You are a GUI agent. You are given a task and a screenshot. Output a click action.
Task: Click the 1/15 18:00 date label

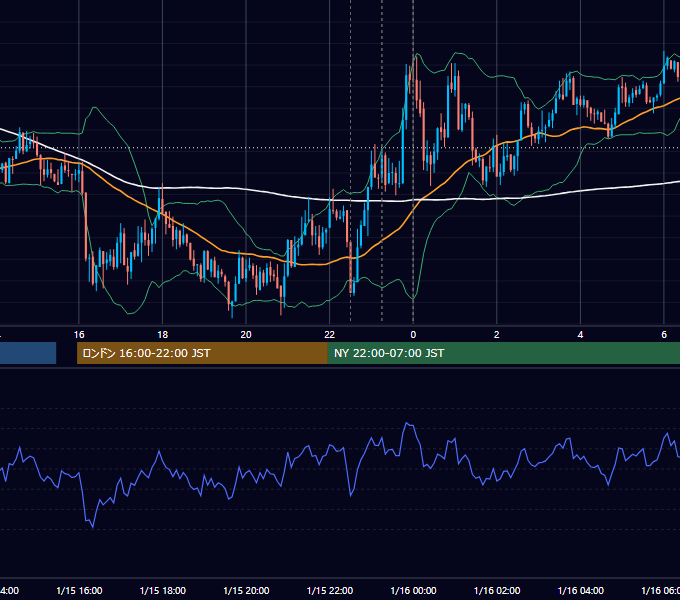(163, 590)
